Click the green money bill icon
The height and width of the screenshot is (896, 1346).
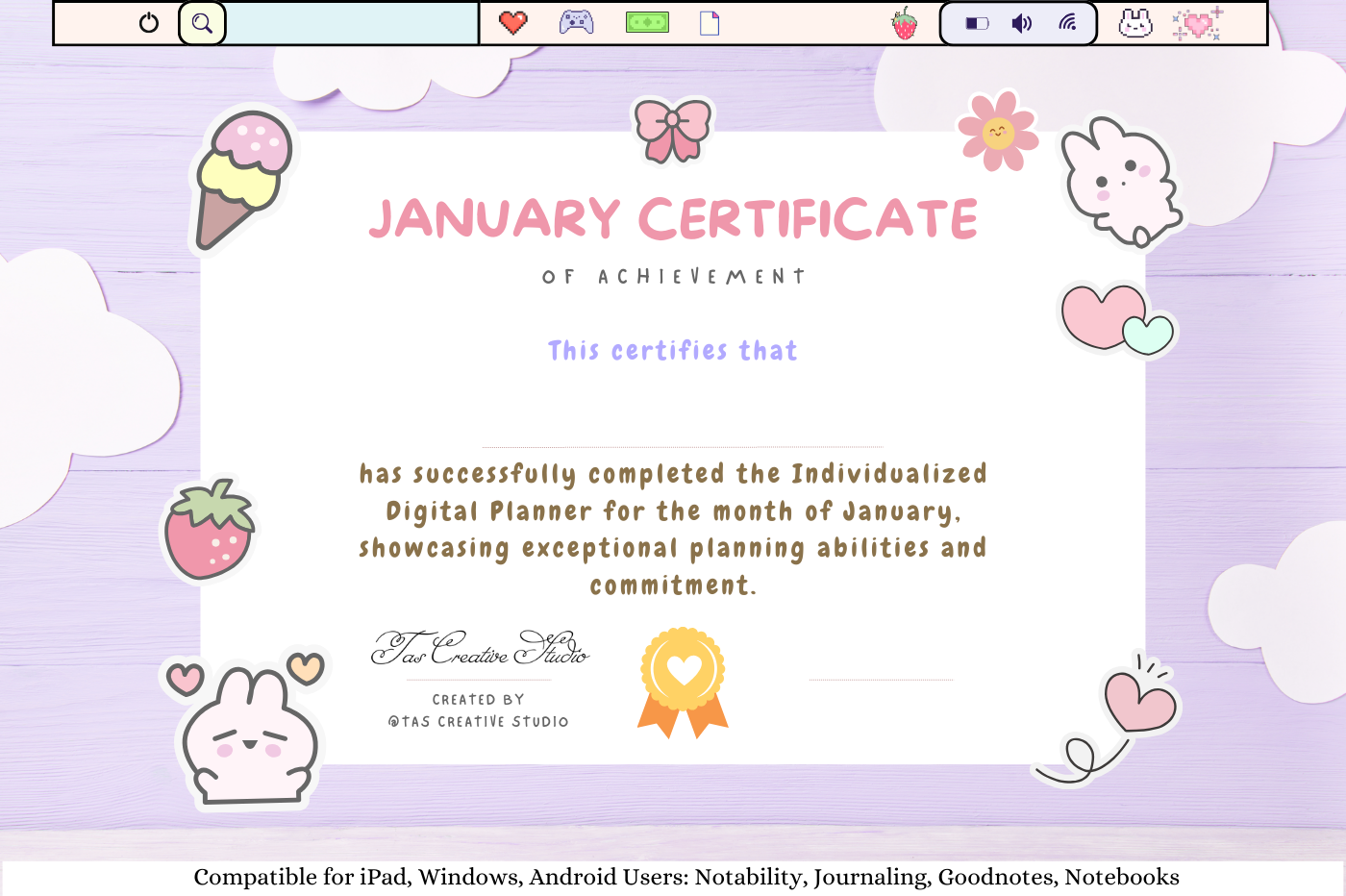[647, 22]
